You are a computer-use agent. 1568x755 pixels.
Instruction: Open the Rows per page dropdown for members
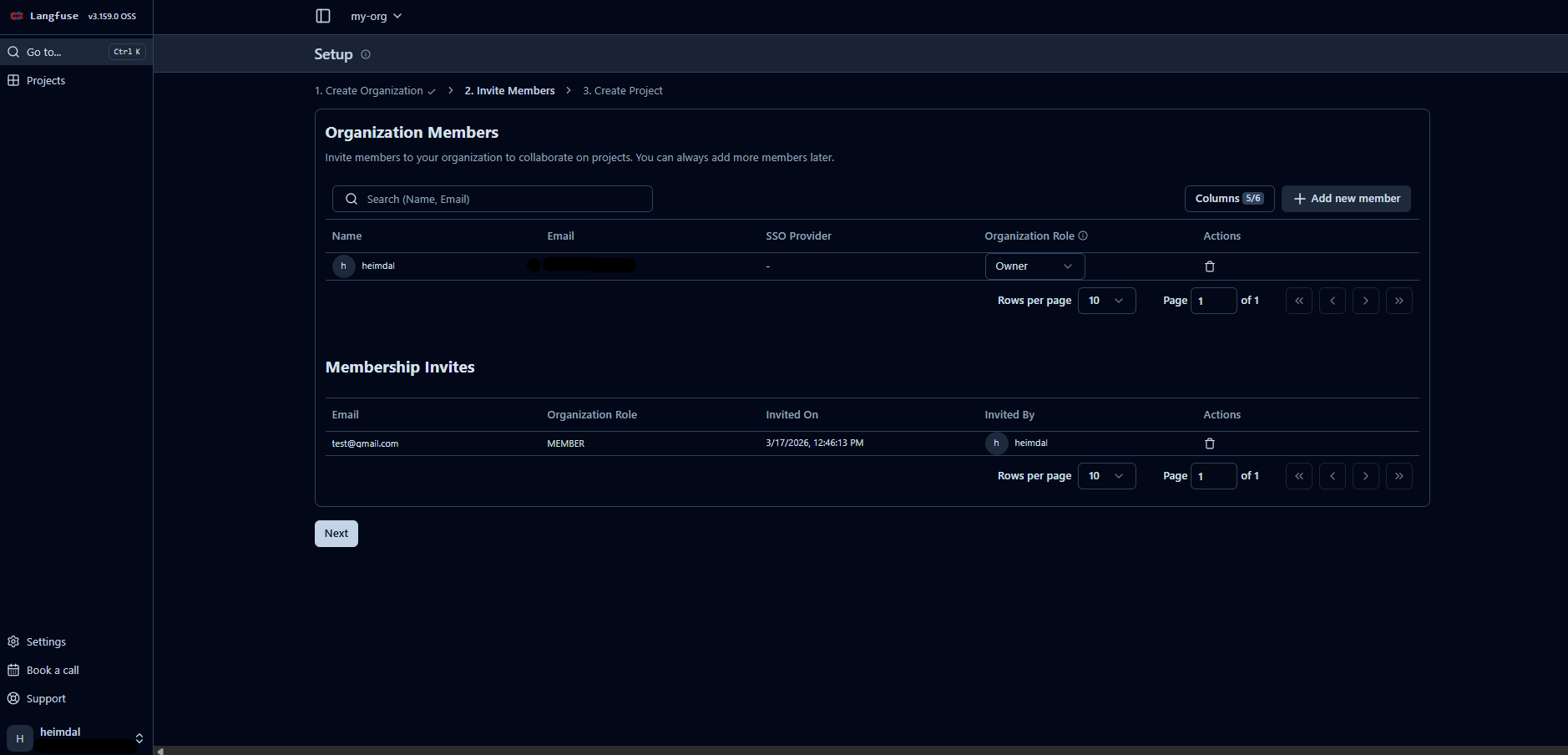(1106, 300)
